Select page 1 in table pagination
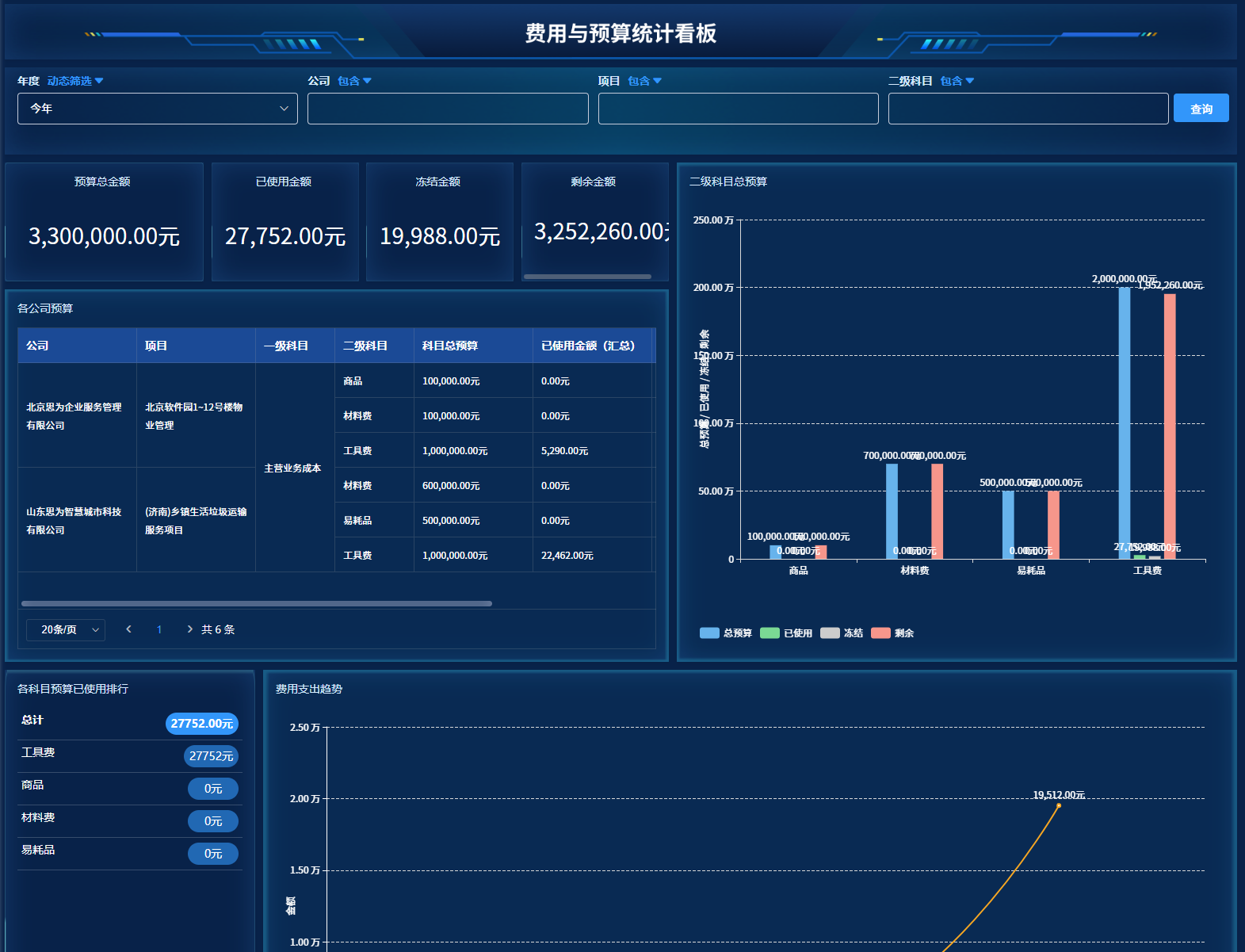 click(x=159, y=629)
